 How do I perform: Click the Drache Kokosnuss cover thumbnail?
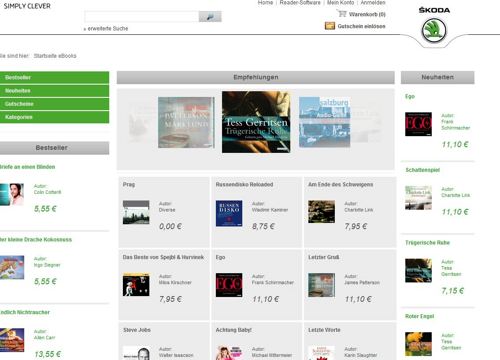point(12,267)
